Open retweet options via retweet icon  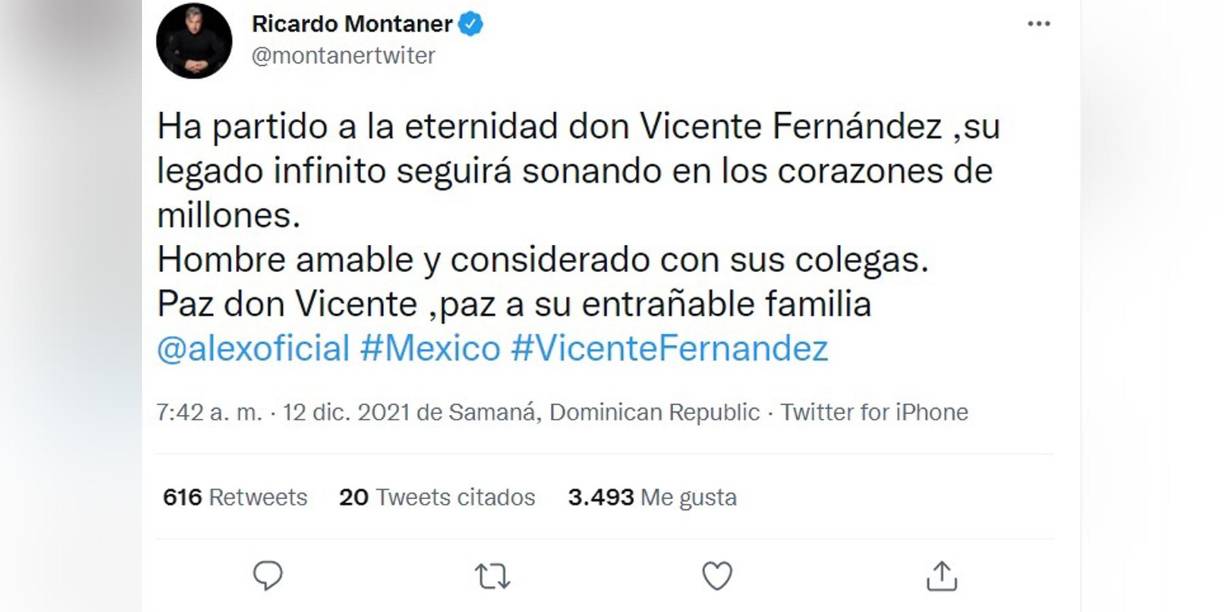(x=491, y=576)
